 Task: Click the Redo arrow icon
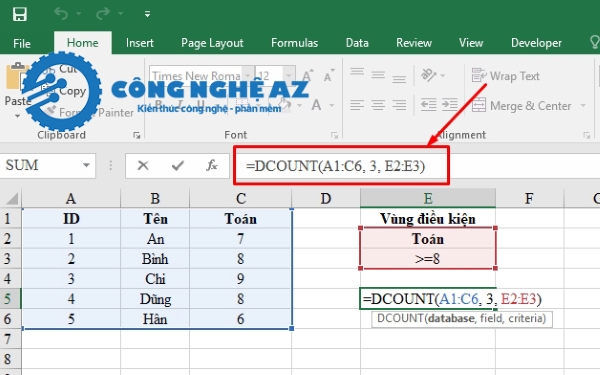(x=103, y=14)
